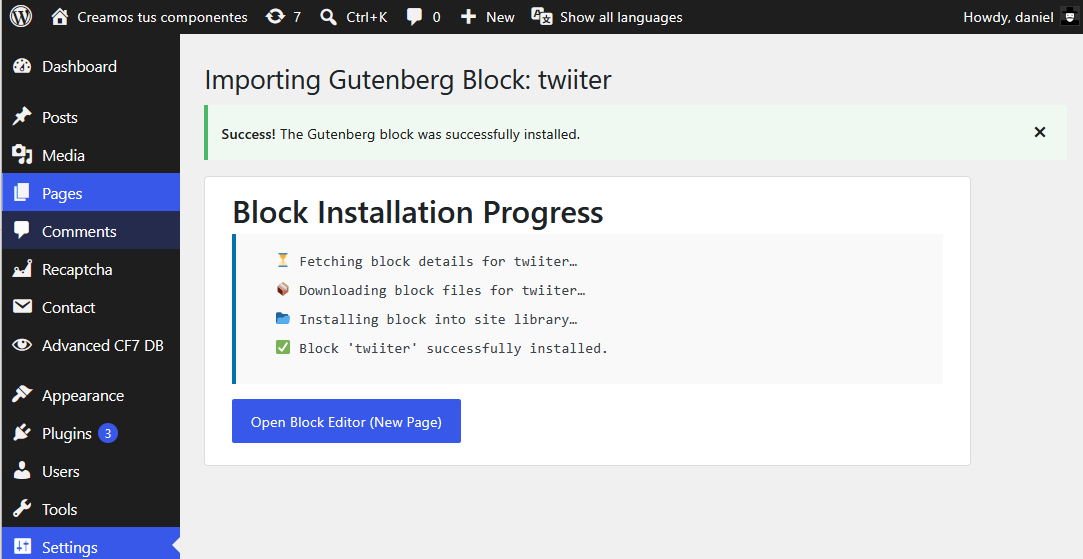
Task: Open the updates icon showing 7
Action: (275, 17)
